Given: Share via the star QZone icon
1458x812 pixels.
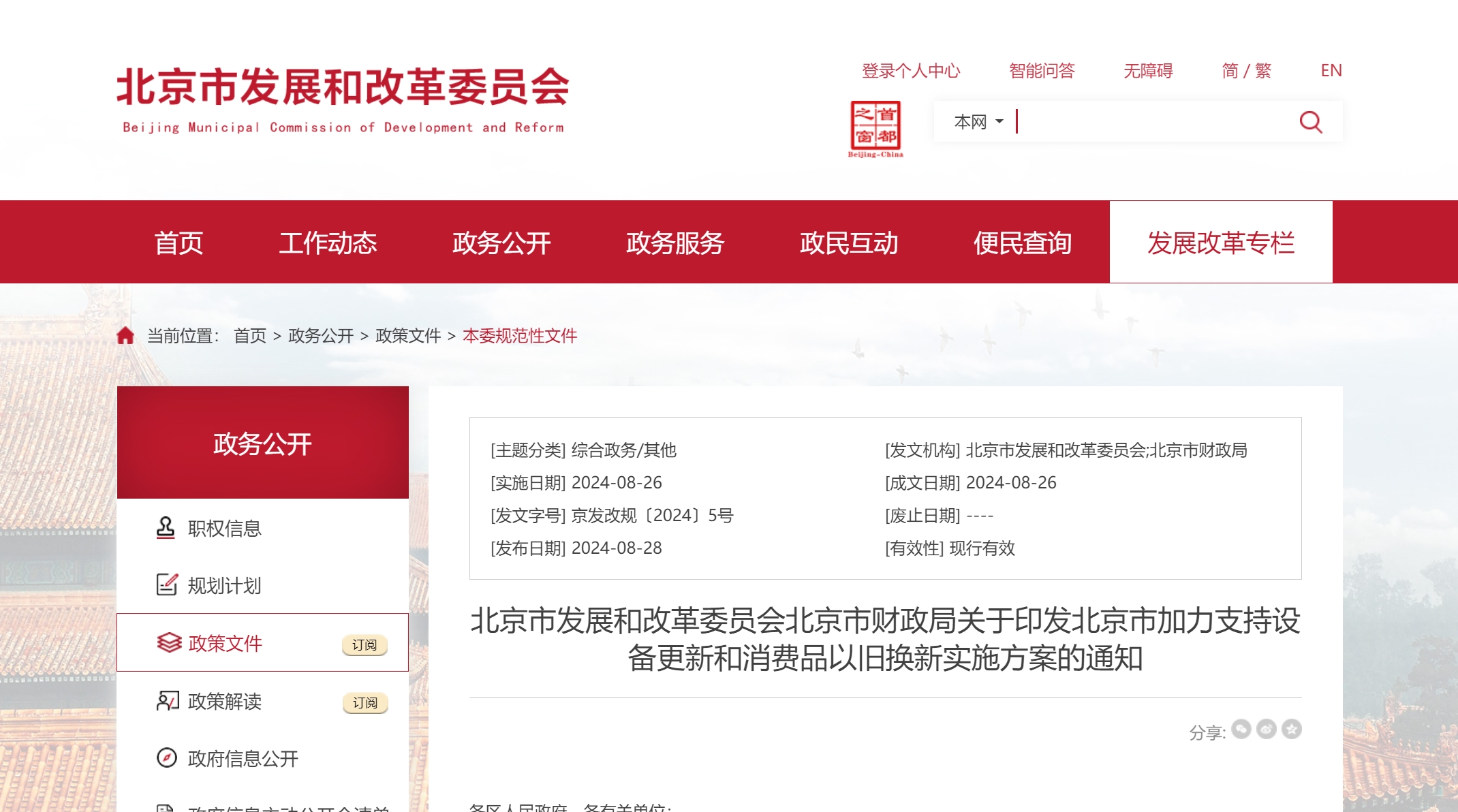Looking at the screenshot, I should tap(1292, 729).
